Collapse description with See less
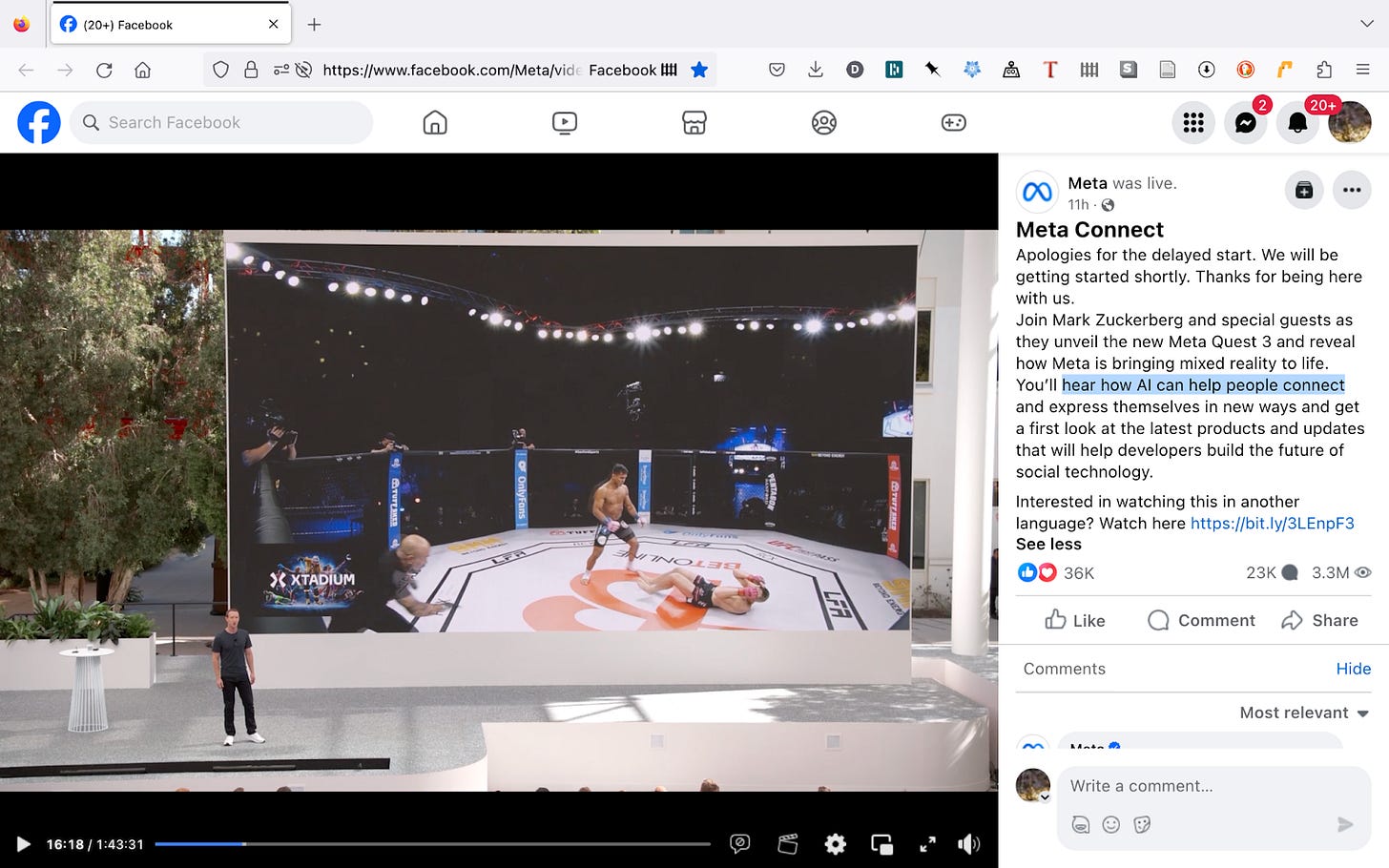Viewport: 1389px width, 868px height. (1048, 544)
